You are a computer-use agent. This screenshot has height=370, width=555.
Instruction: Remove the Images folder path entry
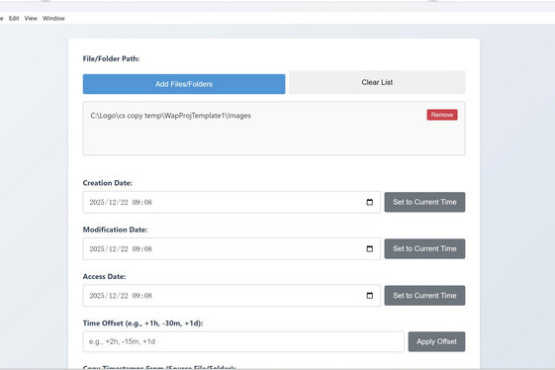pos(442,115)
